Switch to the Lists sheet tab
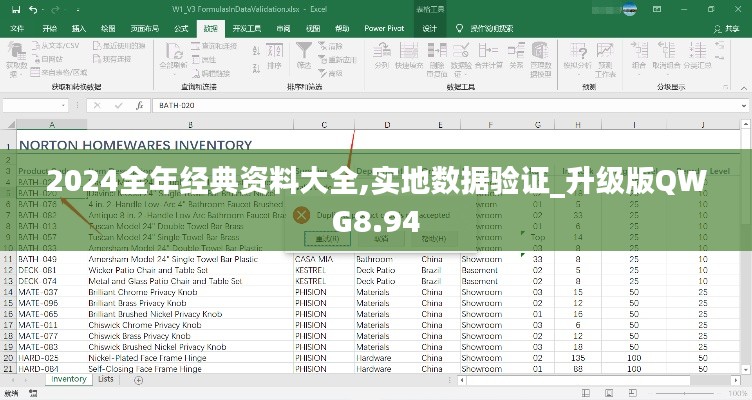 tap(106, 379)
